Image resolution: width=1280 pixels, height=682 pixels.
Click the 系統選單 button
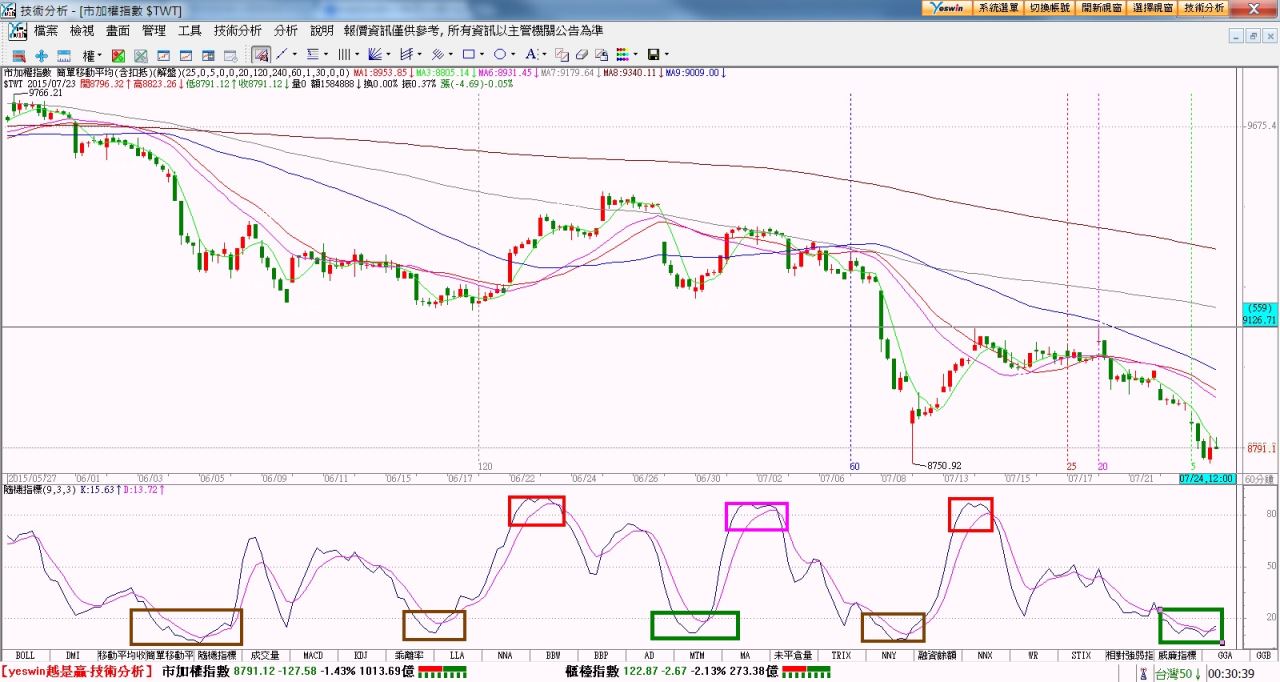click(998, 7)
